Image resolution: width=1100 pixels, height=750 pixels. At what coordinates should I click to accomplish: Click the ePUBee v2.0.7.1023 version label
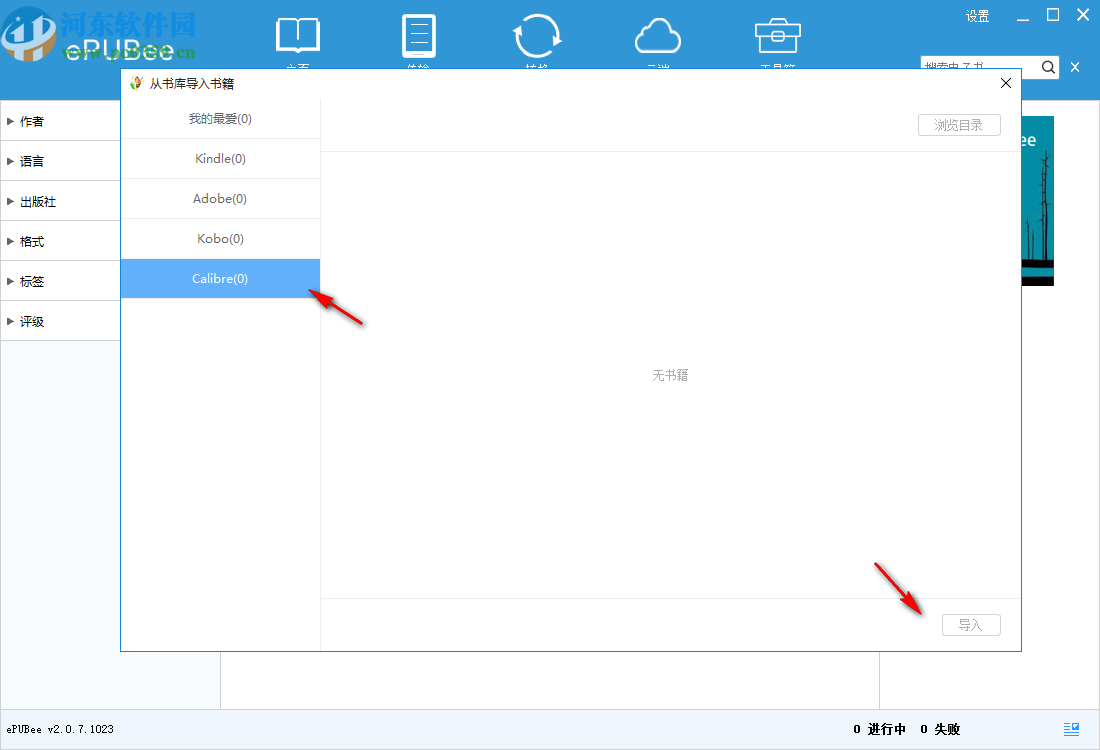coord(60,730)
